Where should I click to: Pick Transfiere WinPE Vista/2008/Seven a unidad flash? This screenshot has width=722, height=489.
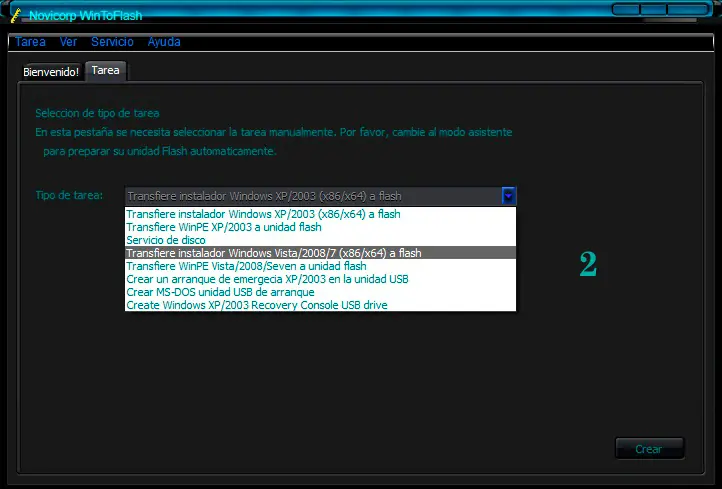[320, 266]
